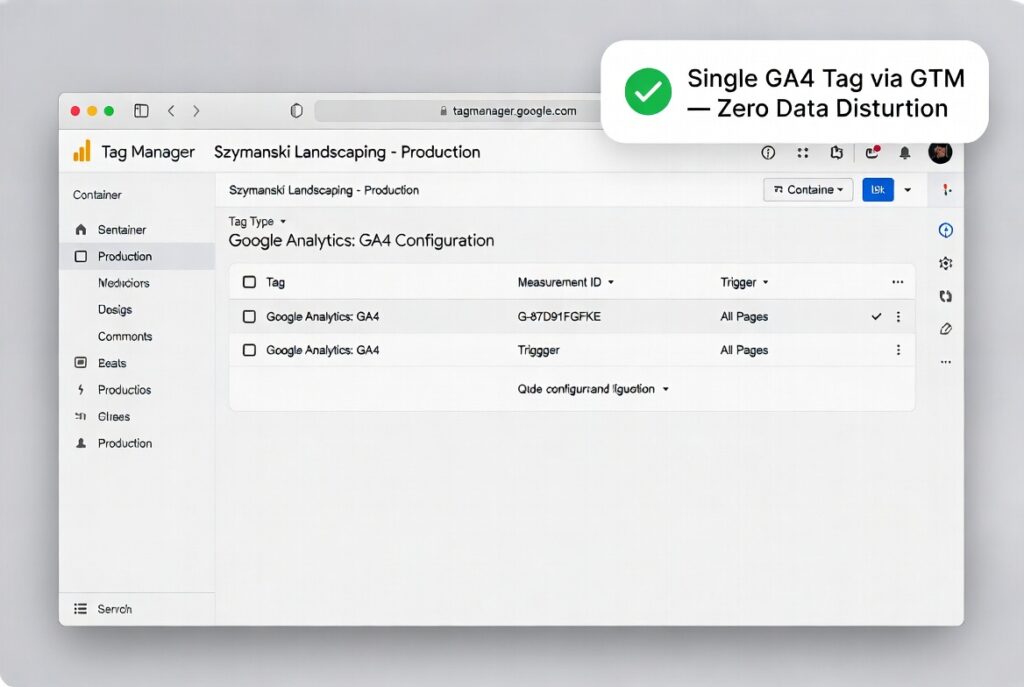Open the three-dot menu in right rail
This screenshot has width=1024, height=687.
[x=945, y=362]
